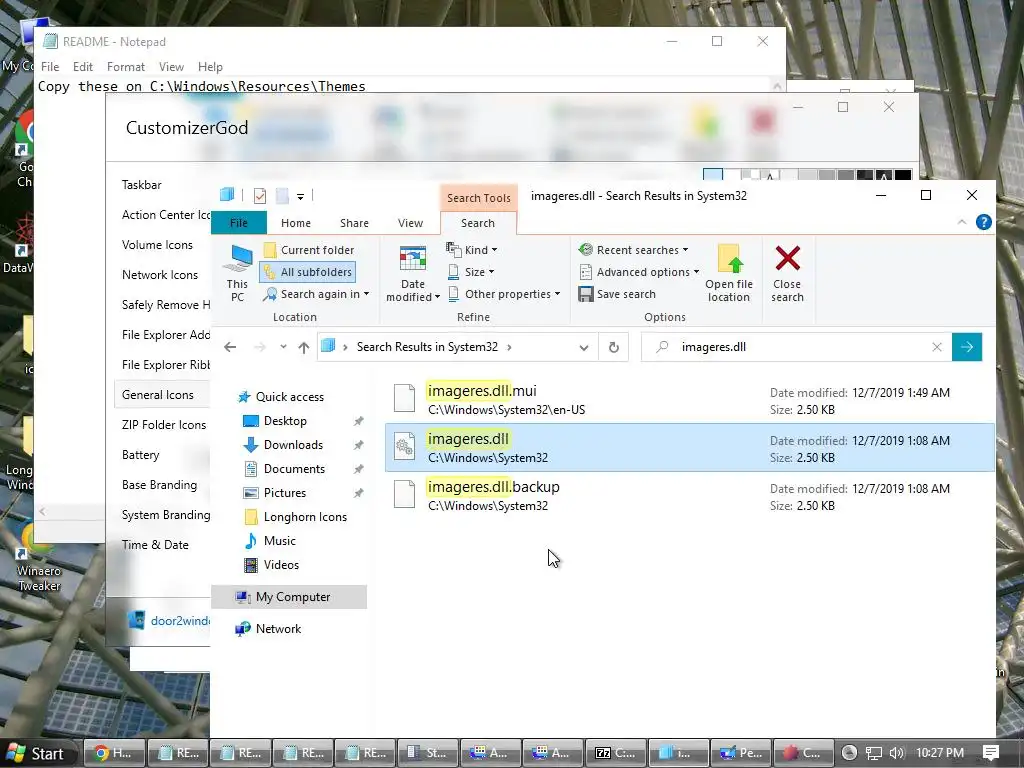
Task: Switch to the Home ribbon tab
Action: pos(296,223)
